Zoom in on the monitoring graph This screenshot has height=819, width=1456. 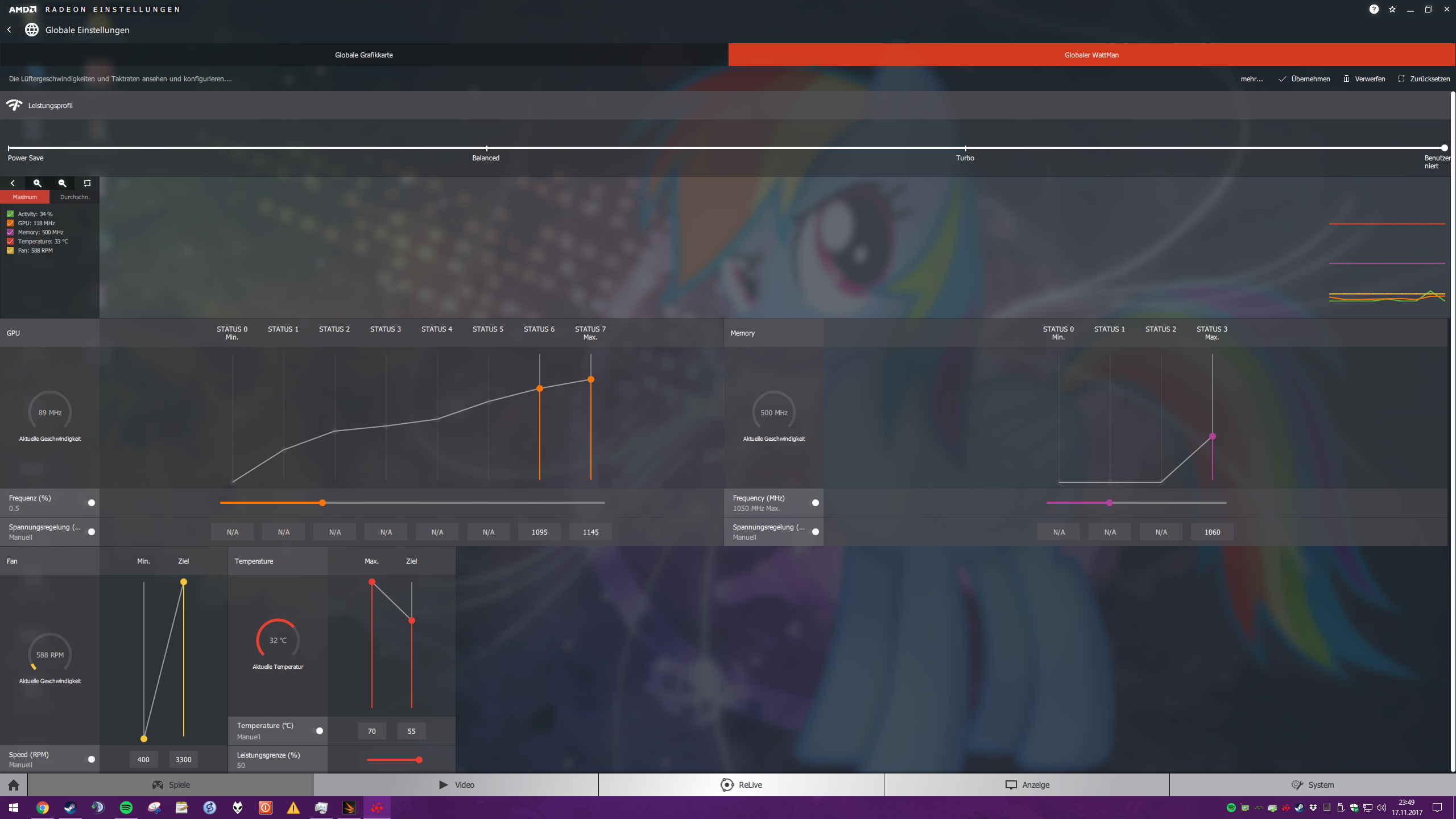pyautogui.click(x=38, y=183)
